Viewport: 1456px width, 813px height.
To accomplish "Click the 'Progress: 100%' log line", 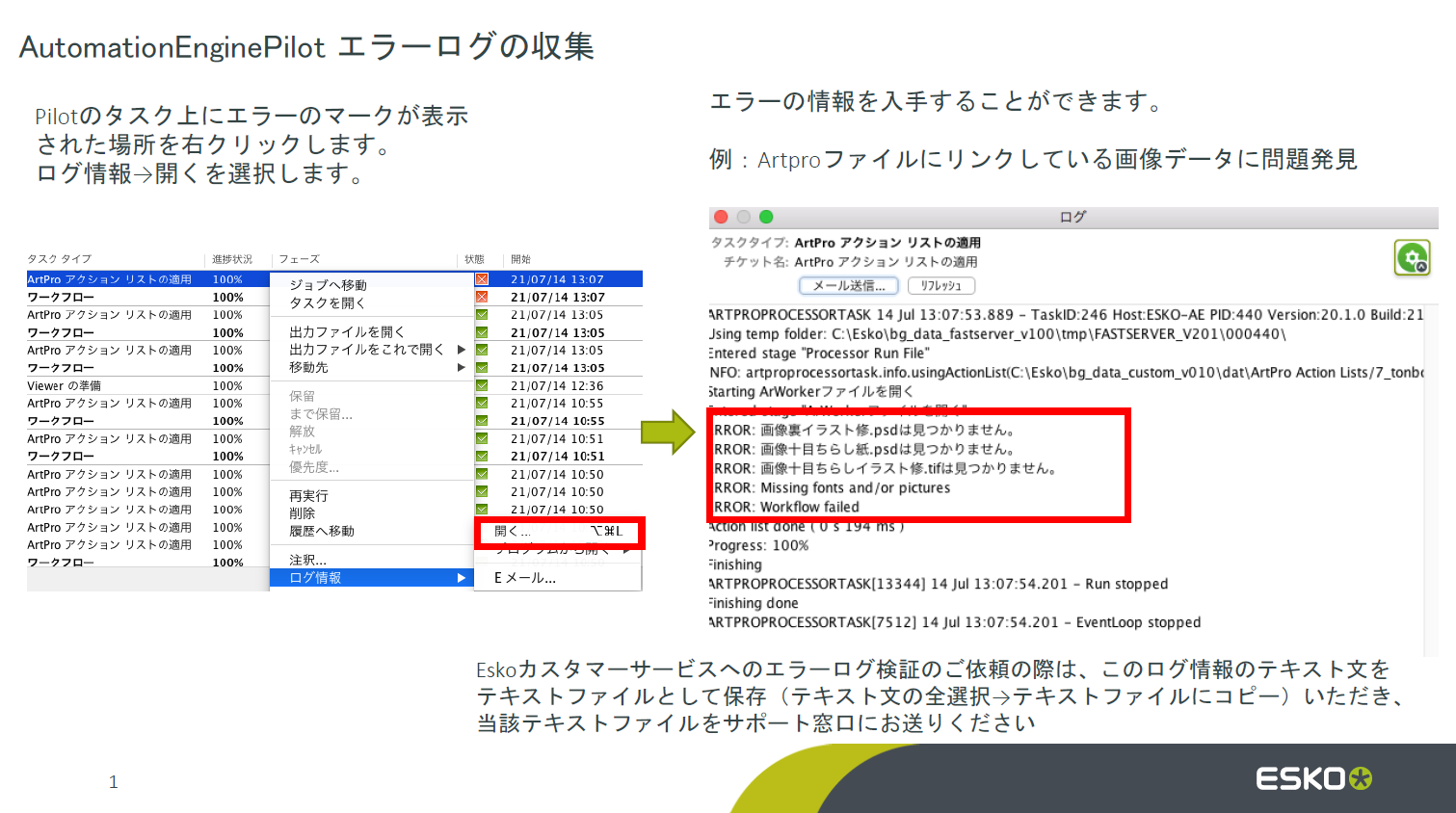I will pos(759,545).
